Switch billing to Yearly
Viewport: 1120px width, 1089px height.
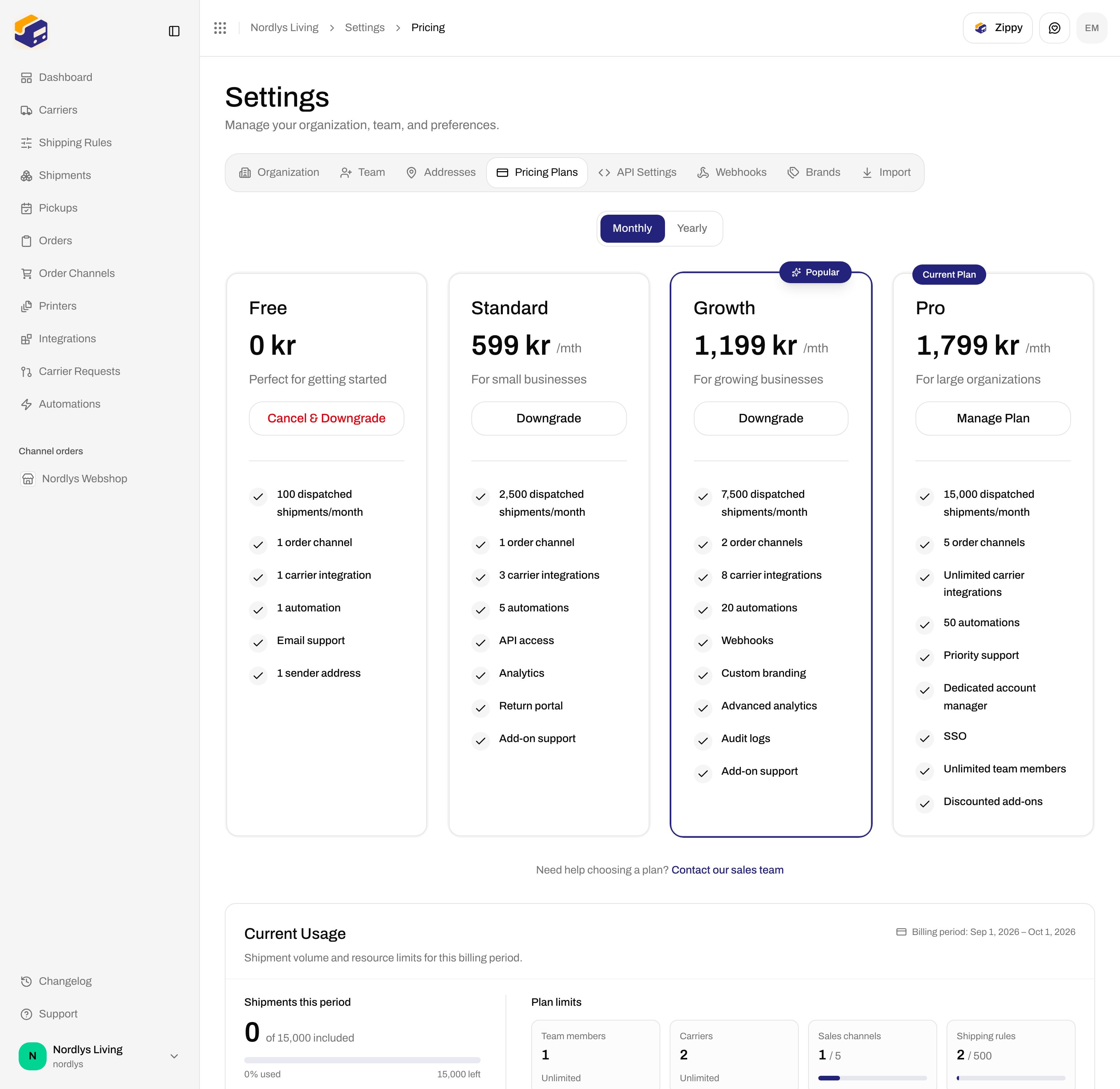click(x=692, y=228)
